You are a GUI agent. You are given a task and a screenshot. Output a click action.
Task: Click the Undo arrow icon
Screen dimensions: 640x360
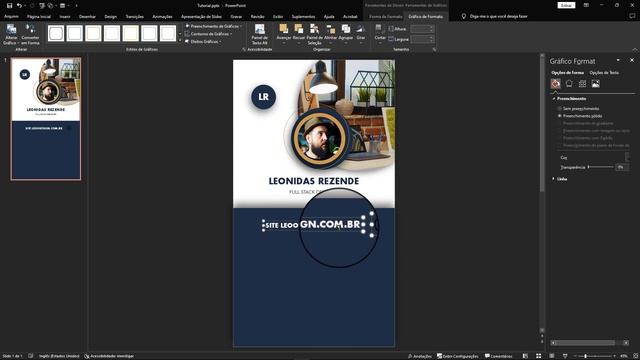19,6
